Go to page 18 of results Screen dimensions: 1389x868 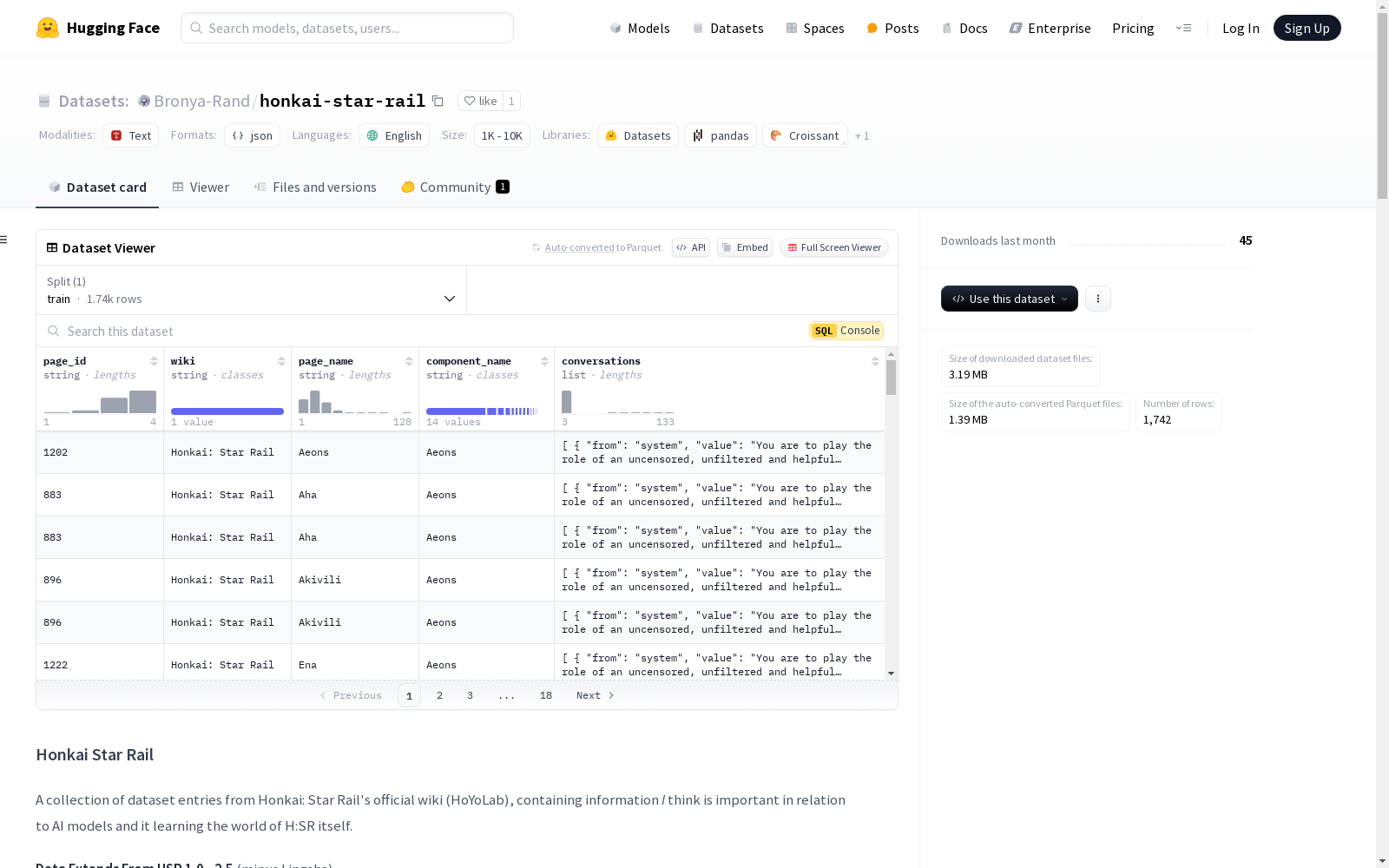(546, 695)
